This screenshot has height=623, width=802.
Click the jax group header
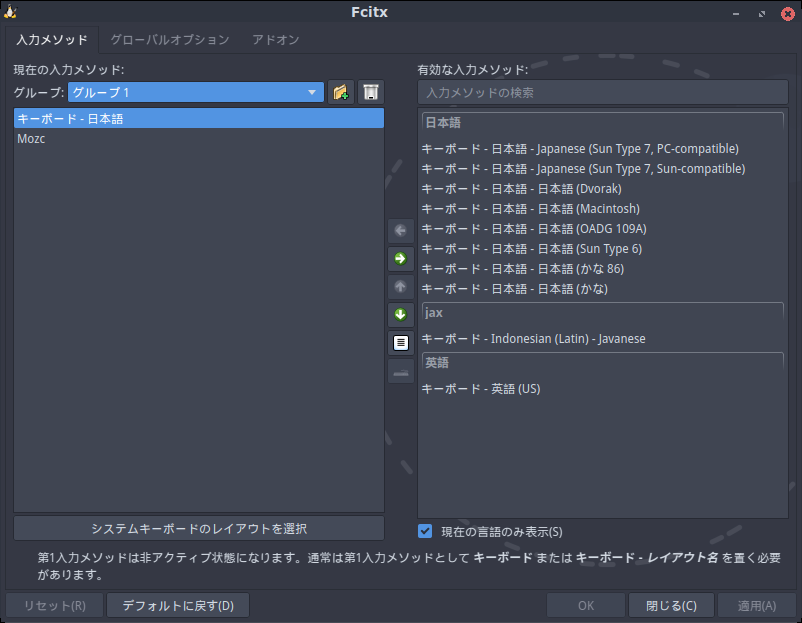pyautogui.click(x=603, y=313)
